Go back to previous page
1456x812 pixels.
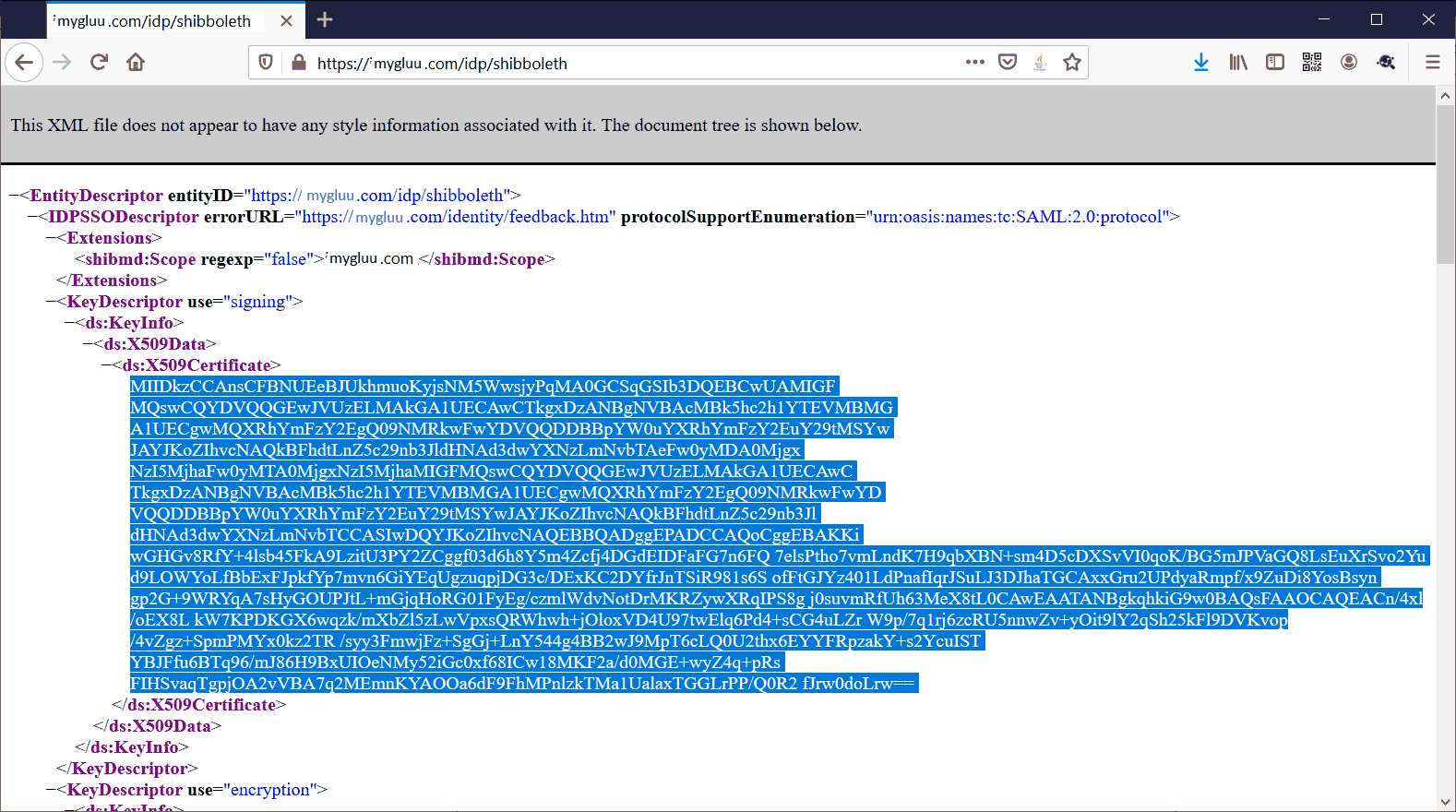[x=24, y=63]
